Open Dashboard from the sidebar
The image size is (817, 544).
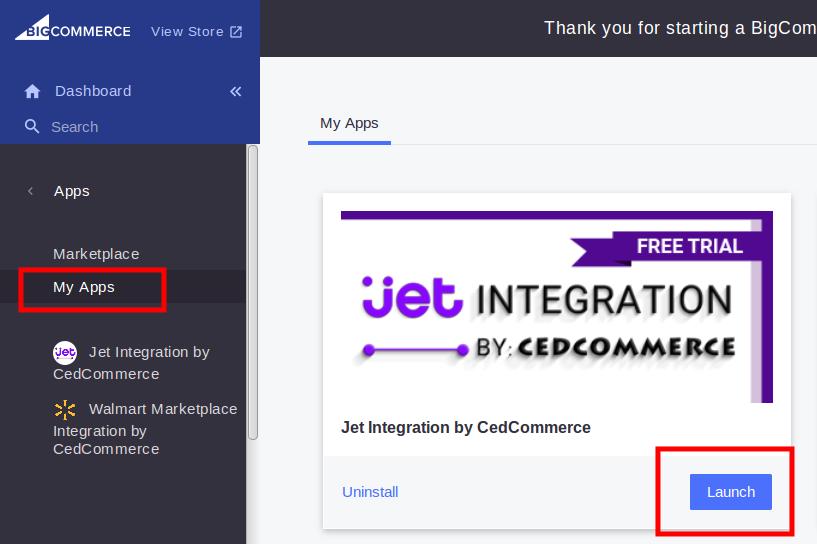click(x=93, y=91)
